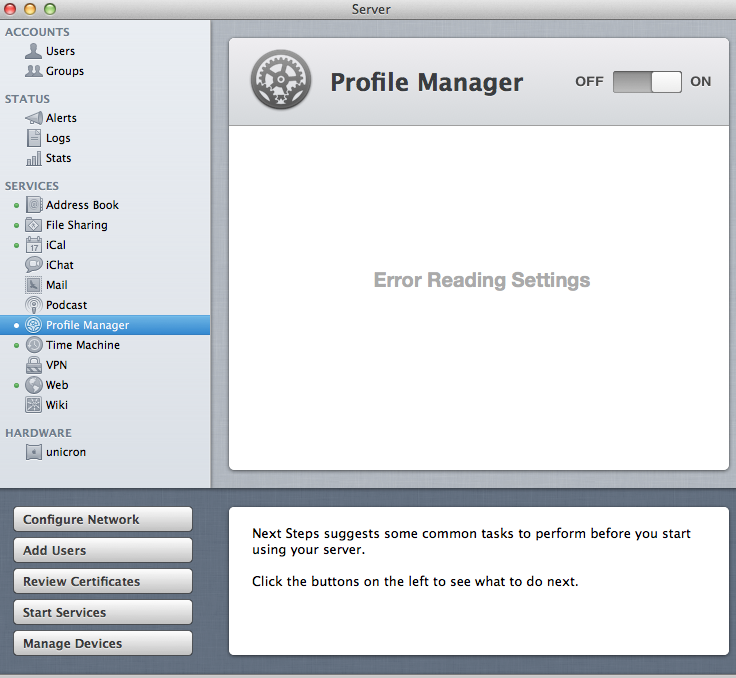Screen dimensions: 736x678
Task: Click the Logs document icon
Action: 33,138
